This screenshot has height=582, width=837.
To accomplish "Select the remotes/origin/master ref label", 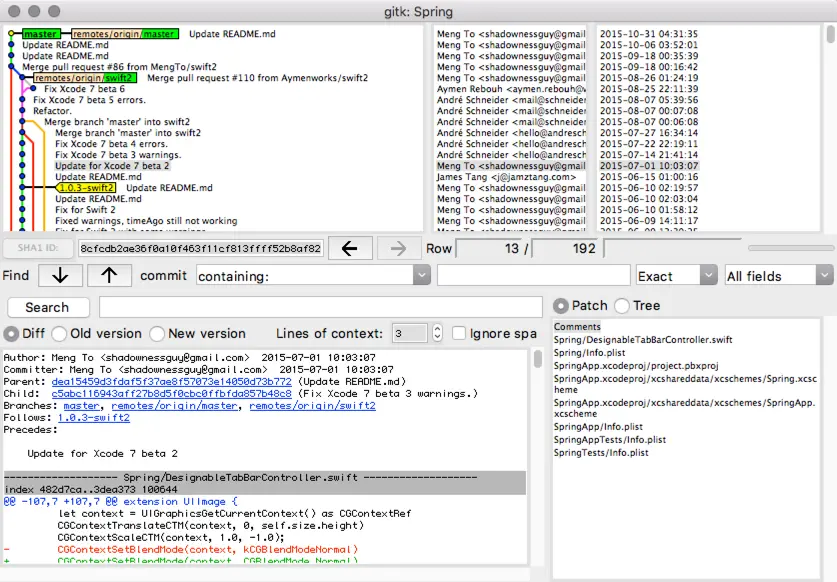I will (x=124, y=34).
